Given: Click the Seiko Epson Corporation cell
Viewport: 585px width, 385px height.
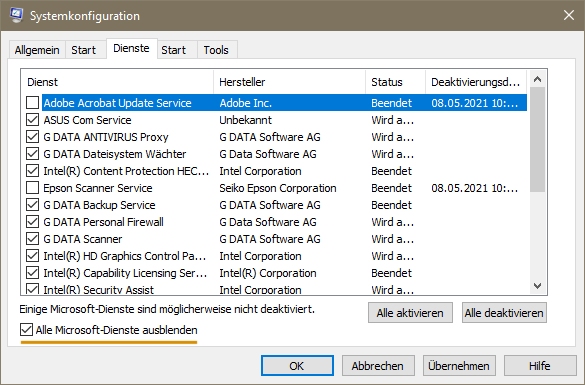Looking at the screenshot, I should pyautogui.click(x=278, y=188).
